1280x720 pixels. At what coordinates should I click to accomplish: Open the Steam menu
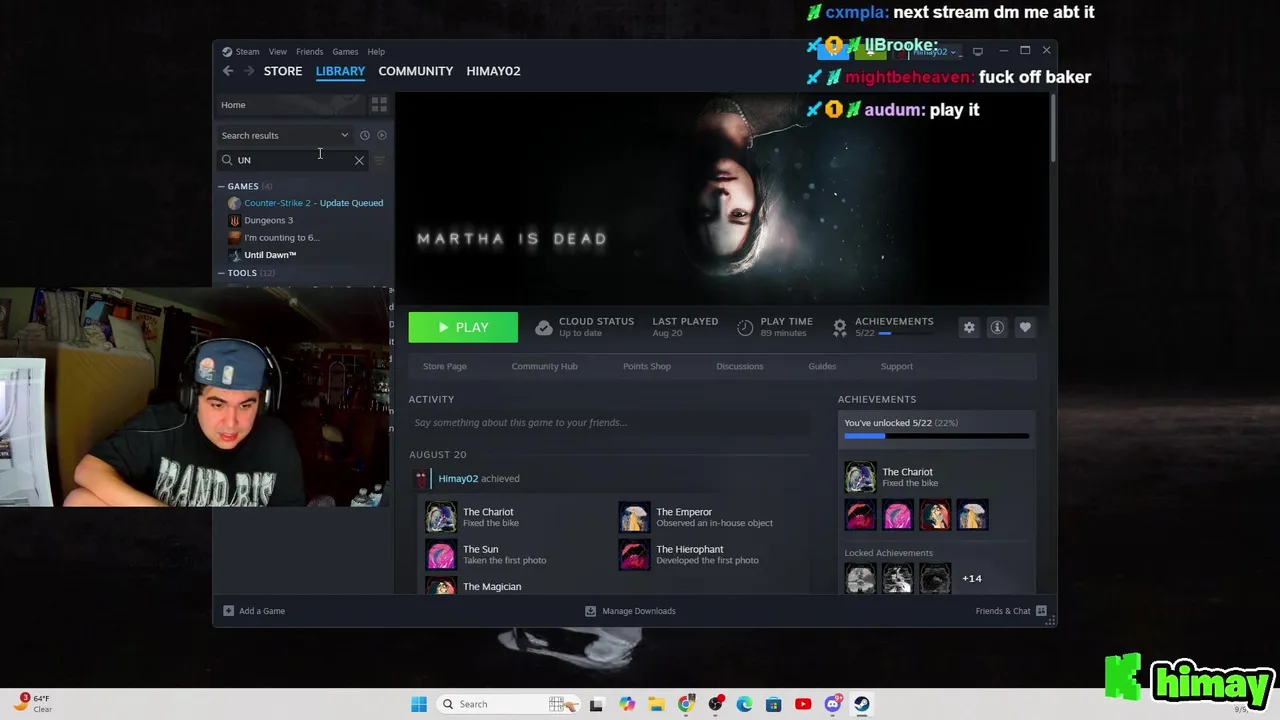247,52
